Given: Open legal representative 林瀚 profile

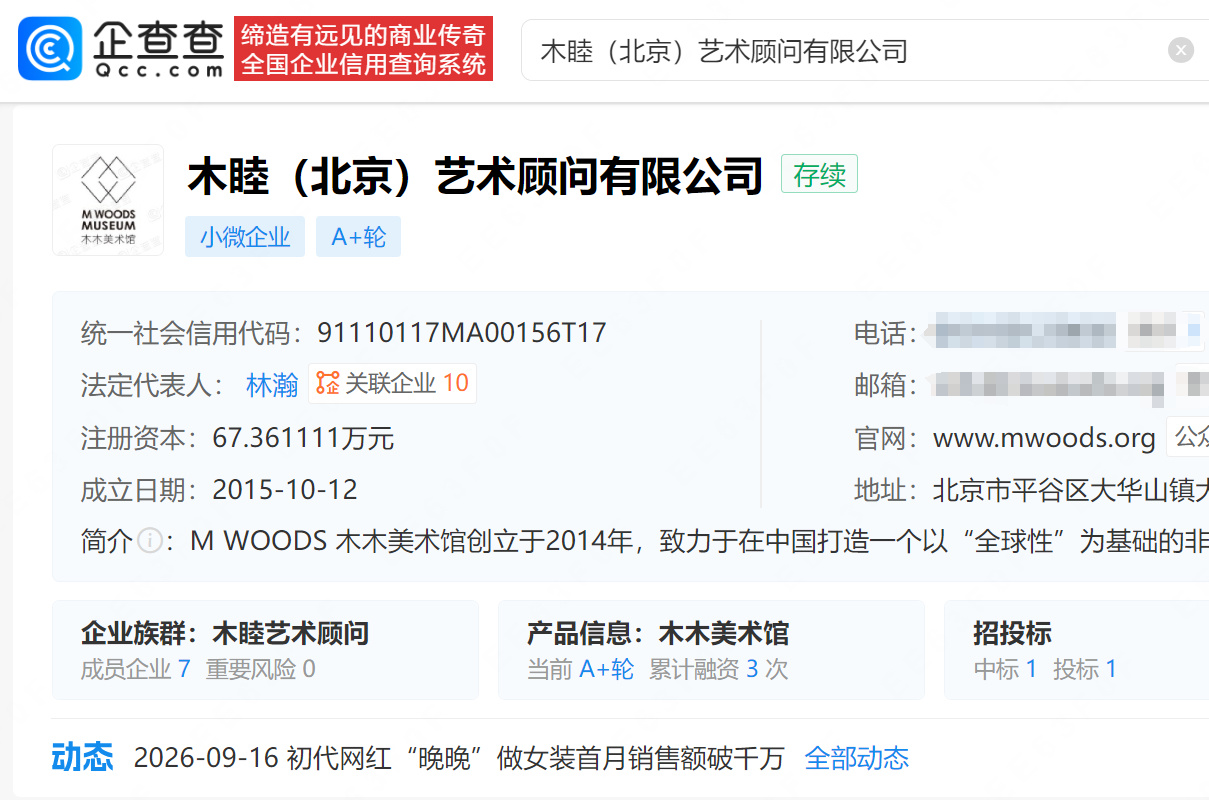Looking at the screenshot, I should click(272, 385).
